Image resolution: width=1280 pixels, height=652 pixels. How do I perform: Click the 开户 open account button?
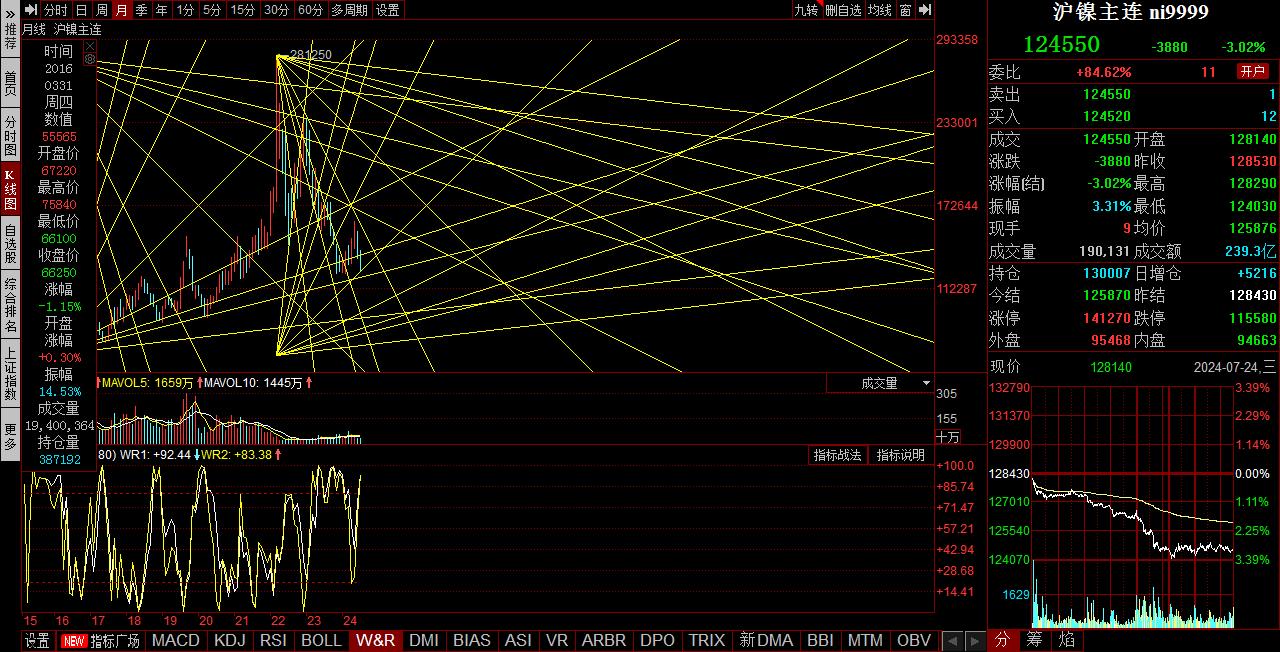pos(1253,72)
